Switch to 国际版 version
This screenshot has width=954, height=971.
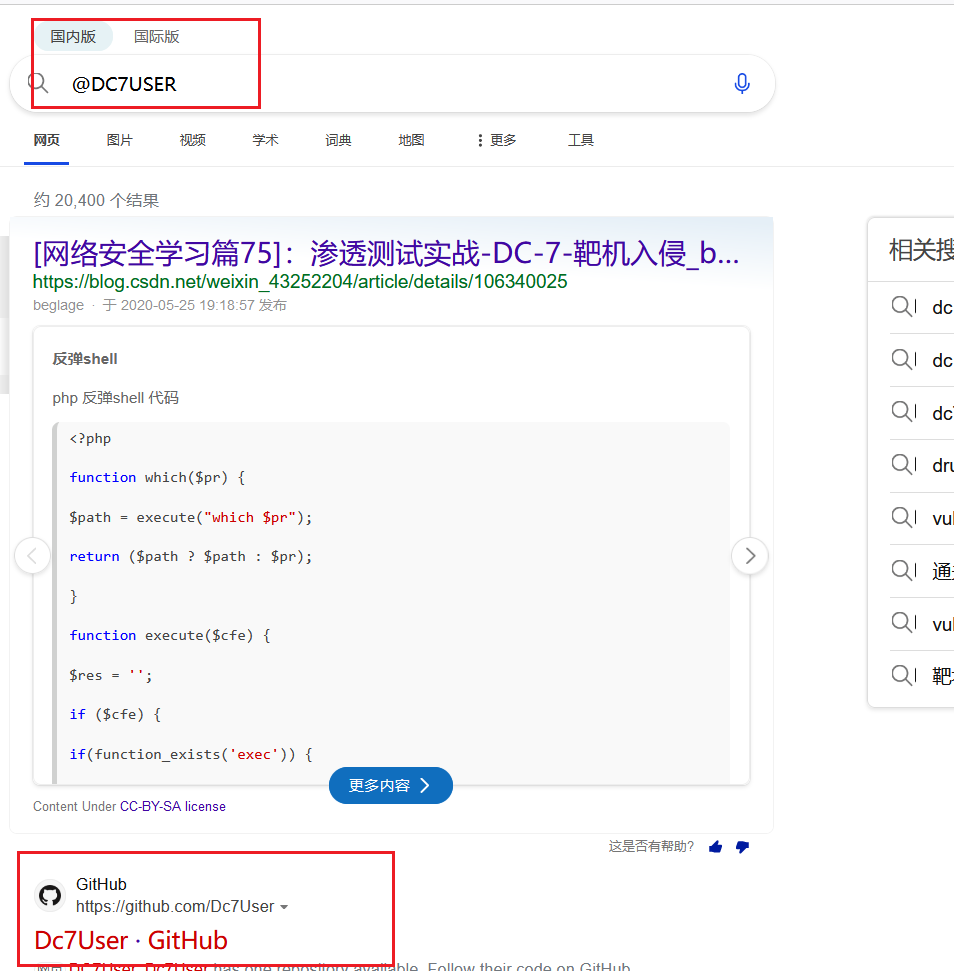157,37
